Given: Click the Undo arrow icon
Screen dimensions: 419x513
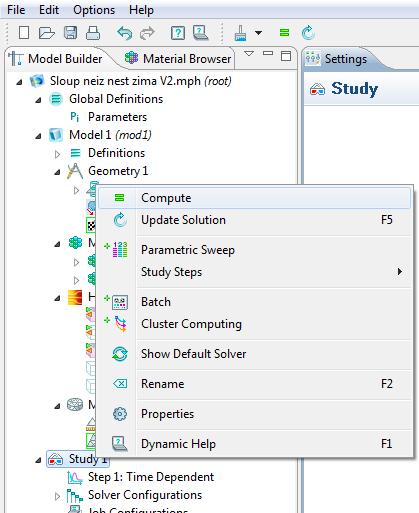Looking at the screenshot, I should pyautogui.click(x=125, y=33).
